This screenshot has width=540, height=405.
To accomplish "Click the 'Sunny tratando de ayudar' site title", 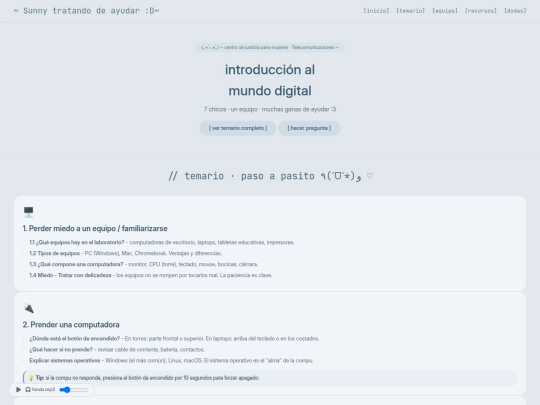I will click(86, 11).
